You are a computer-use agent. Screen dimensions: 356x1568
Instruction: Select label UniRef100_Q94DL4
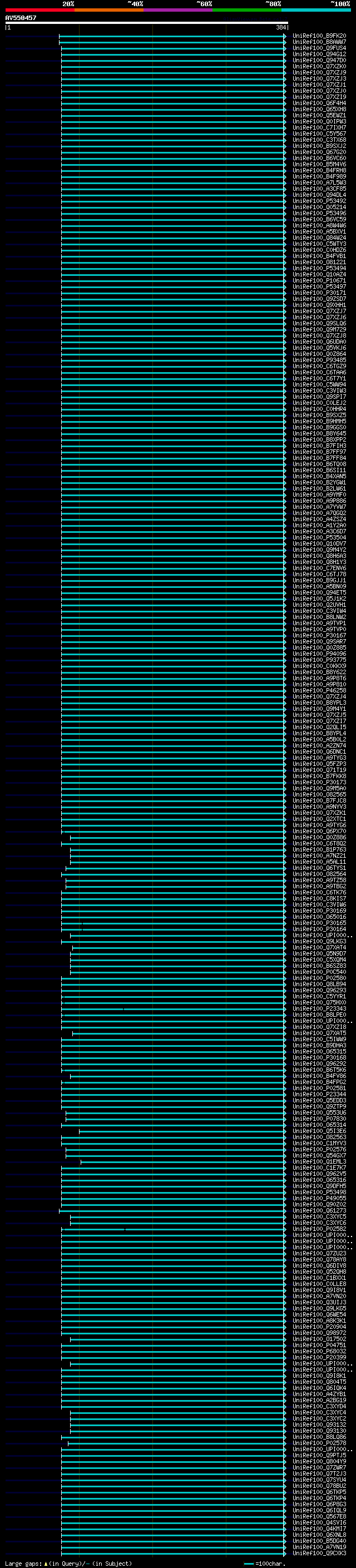(319, 195)
